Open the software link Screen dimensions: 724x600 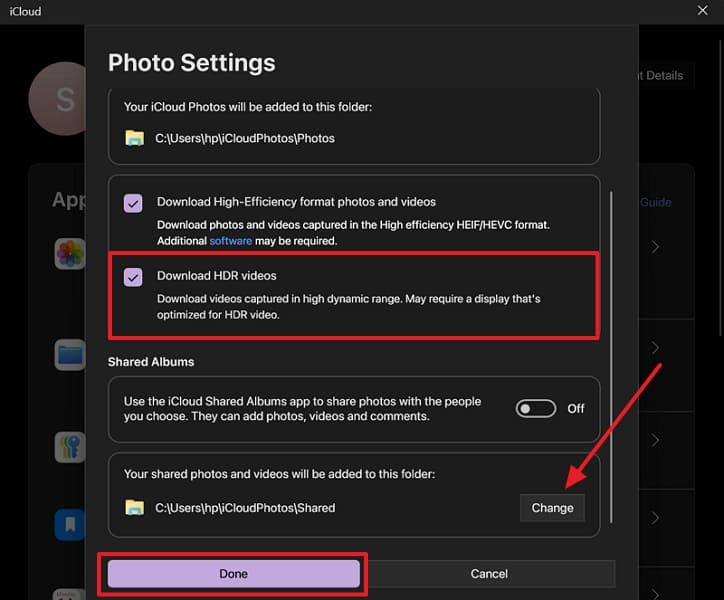(x=230, y=241)
